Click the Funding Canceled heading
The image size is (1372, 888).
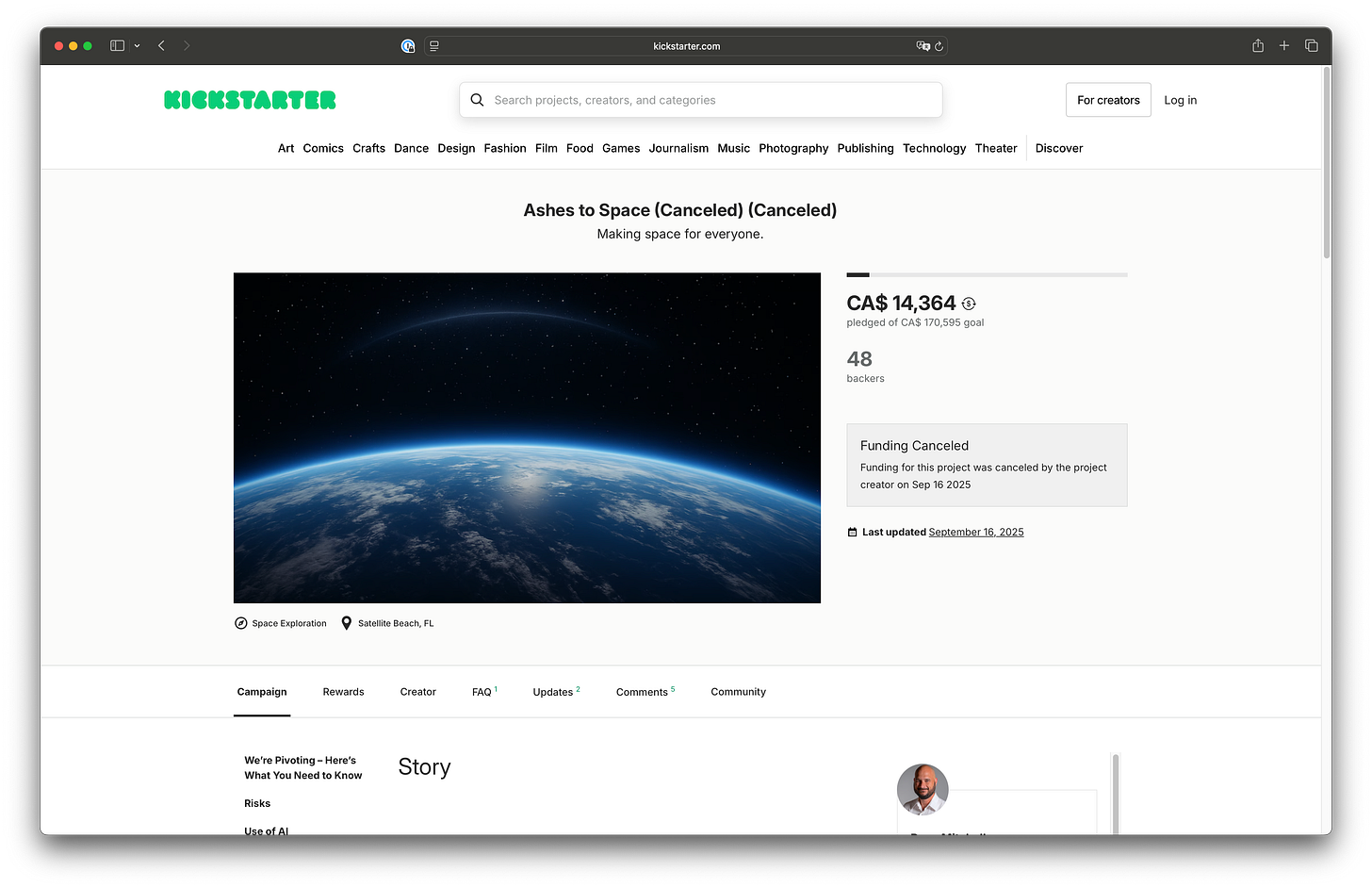(x=914, y=446)
